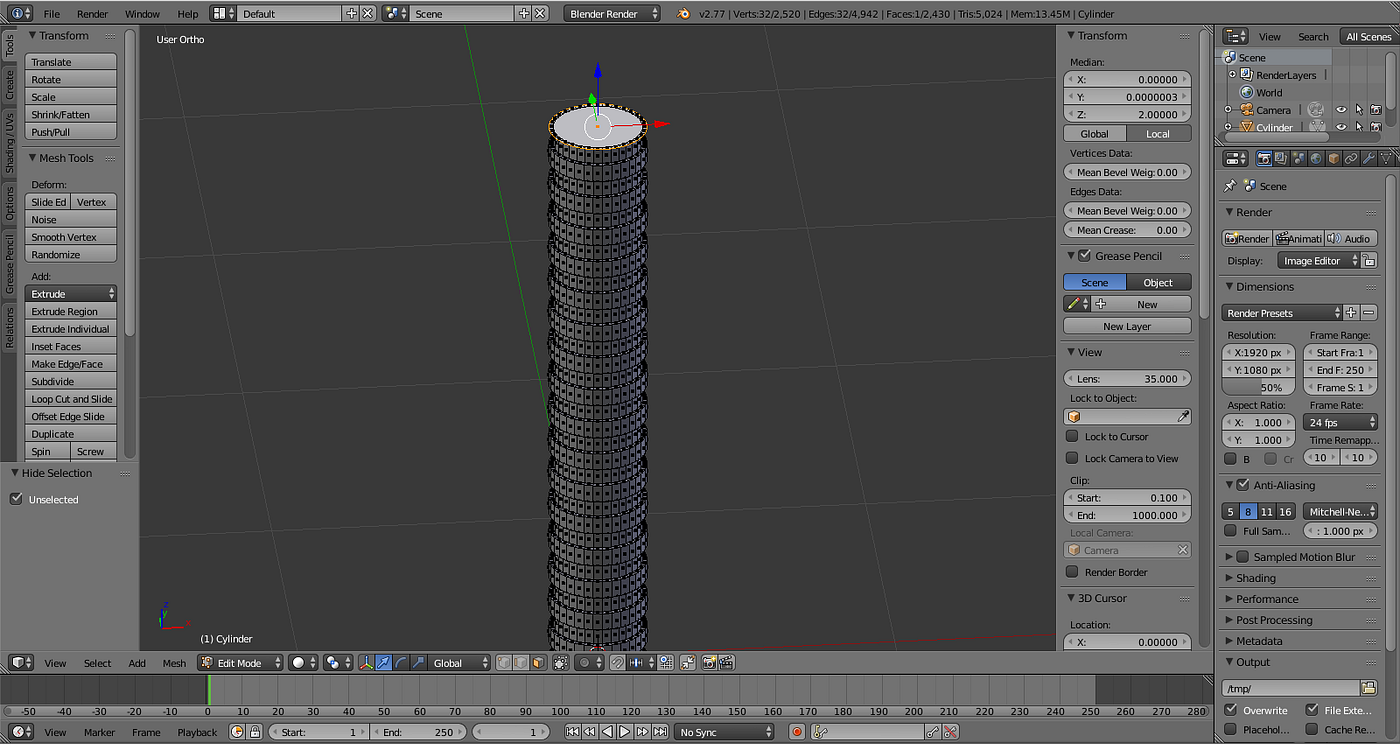Image resolution: width=1400 pixels, height=744 pixels.
Task: Click the delete keyframe crossed key icon
Action: pos(950,732)
